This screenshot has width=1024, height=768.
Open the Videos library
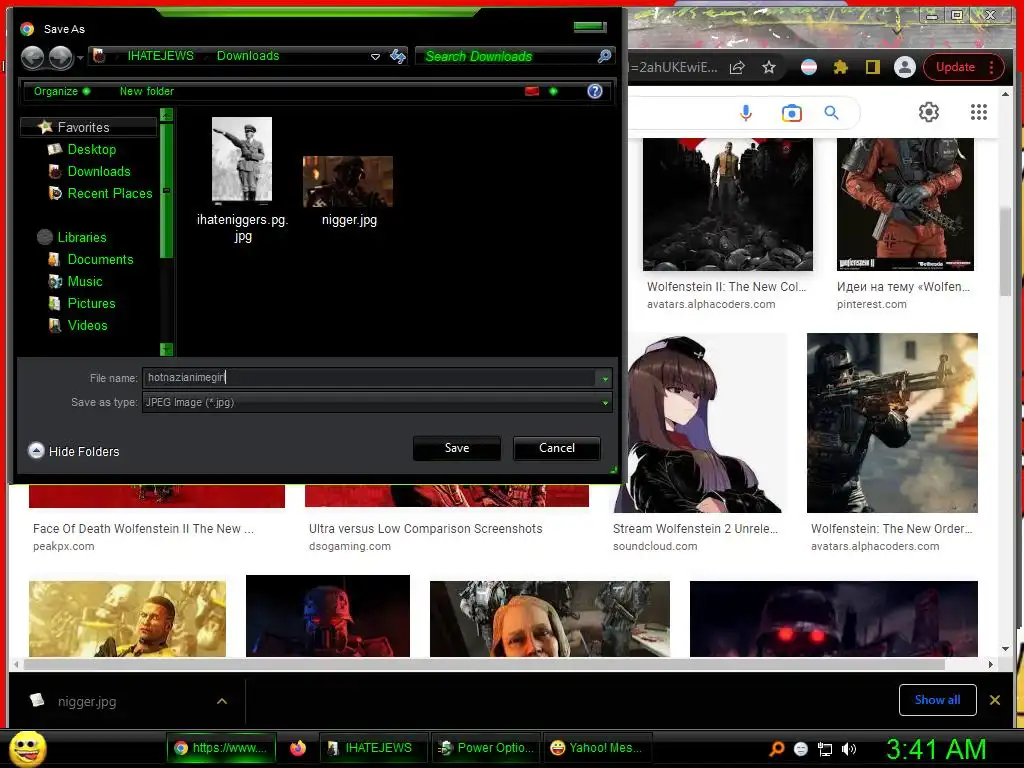click(88, 326)
